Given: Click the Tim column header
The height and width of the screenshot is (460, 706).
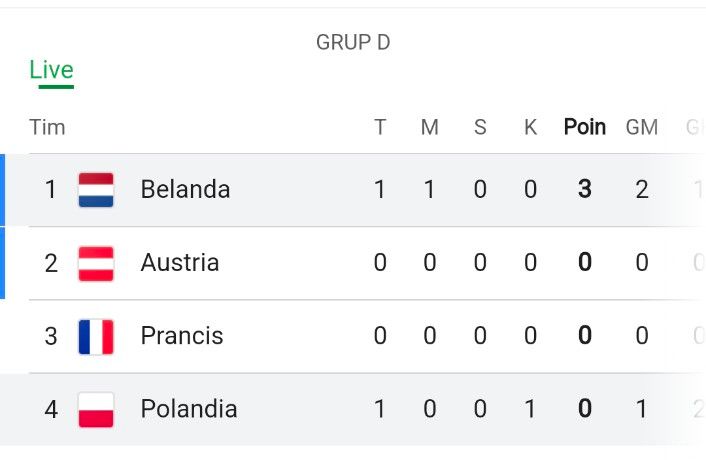Looking at the screenshot, I should pyautogui.click(x=47, y=127).
